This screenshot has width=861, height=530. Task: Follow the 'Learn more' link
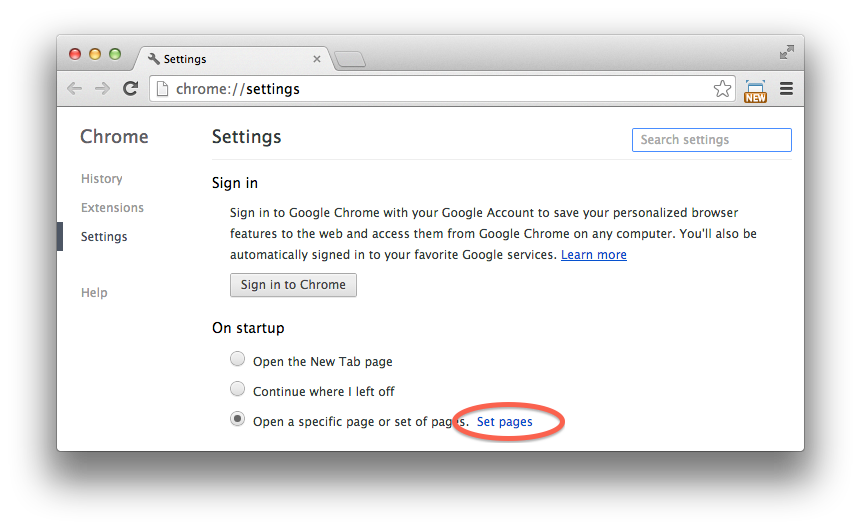click(594, 255)
